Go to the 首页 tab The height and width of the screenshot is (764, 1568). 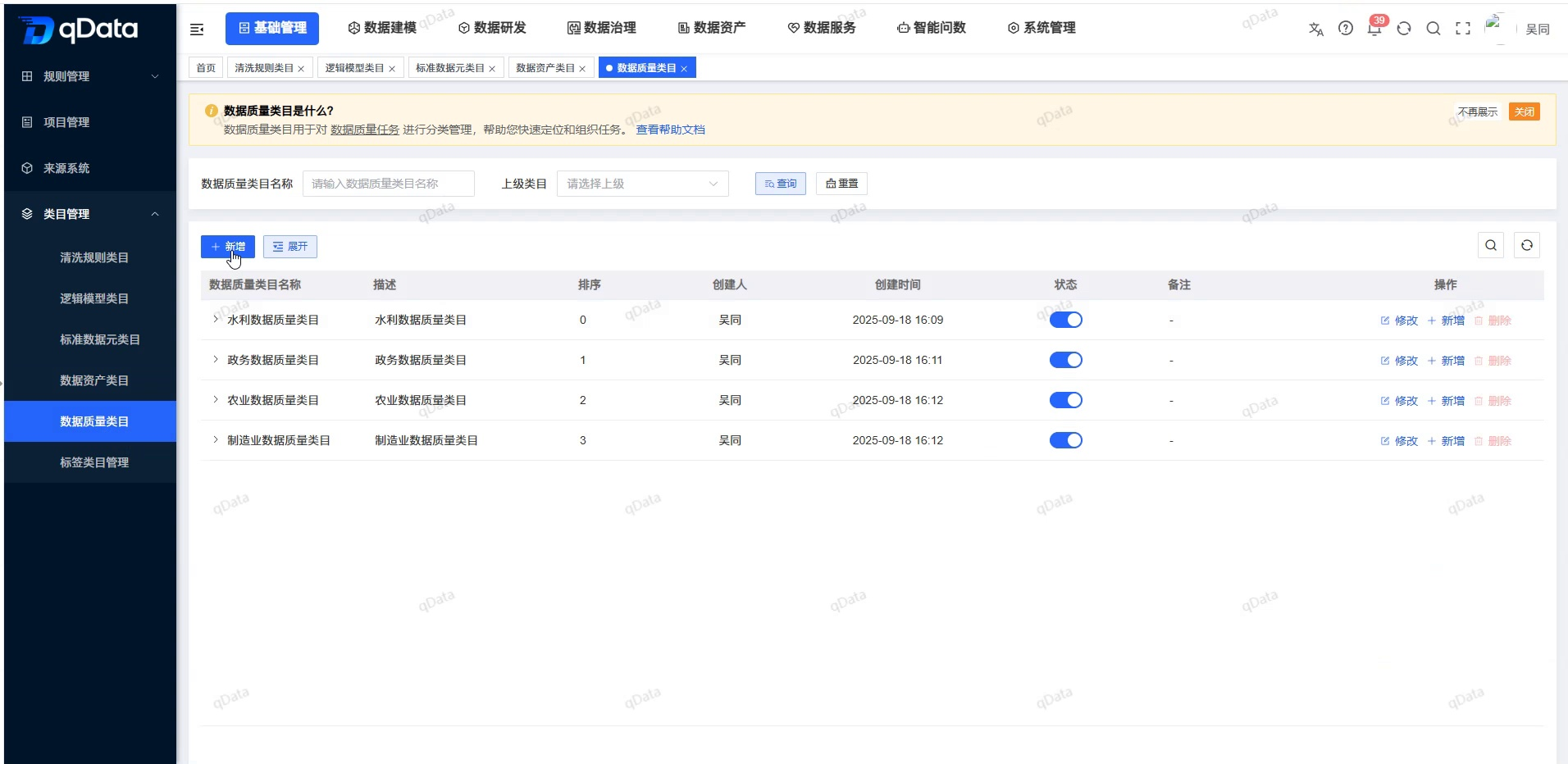[x=206, y=68]
